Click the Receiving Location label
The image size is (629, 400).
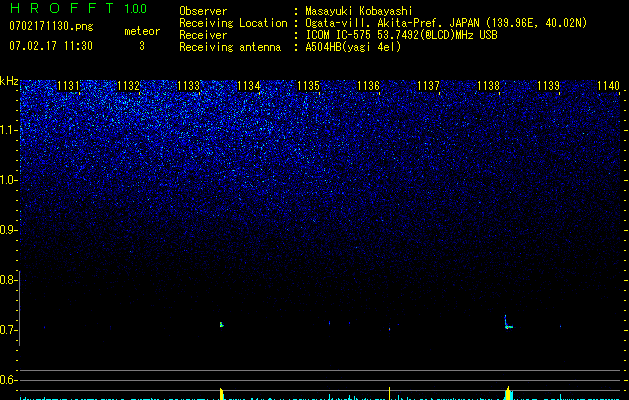233,23
